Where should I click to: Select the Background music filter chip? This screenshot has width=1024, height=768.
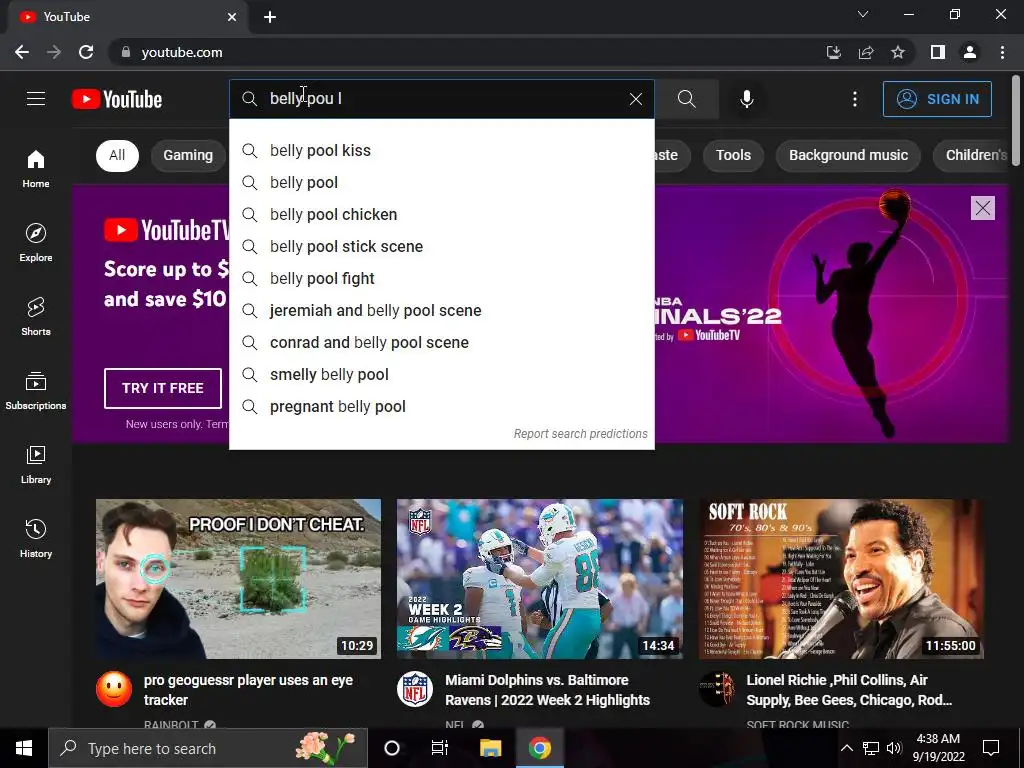[x=848, y=155]
